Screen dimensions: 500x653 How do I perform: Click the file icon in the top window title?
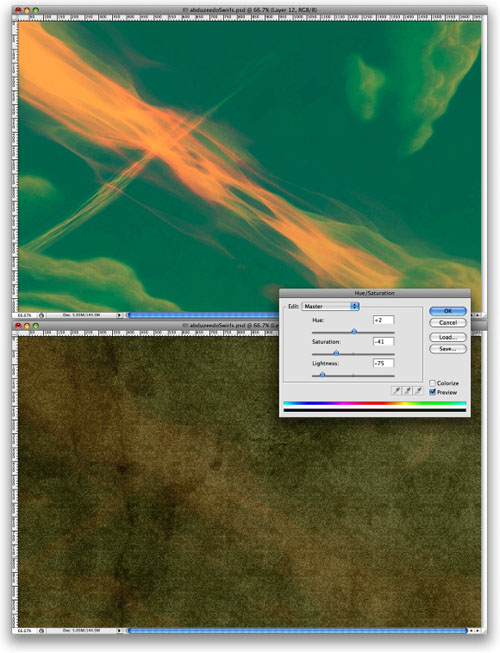click(185, 10)
